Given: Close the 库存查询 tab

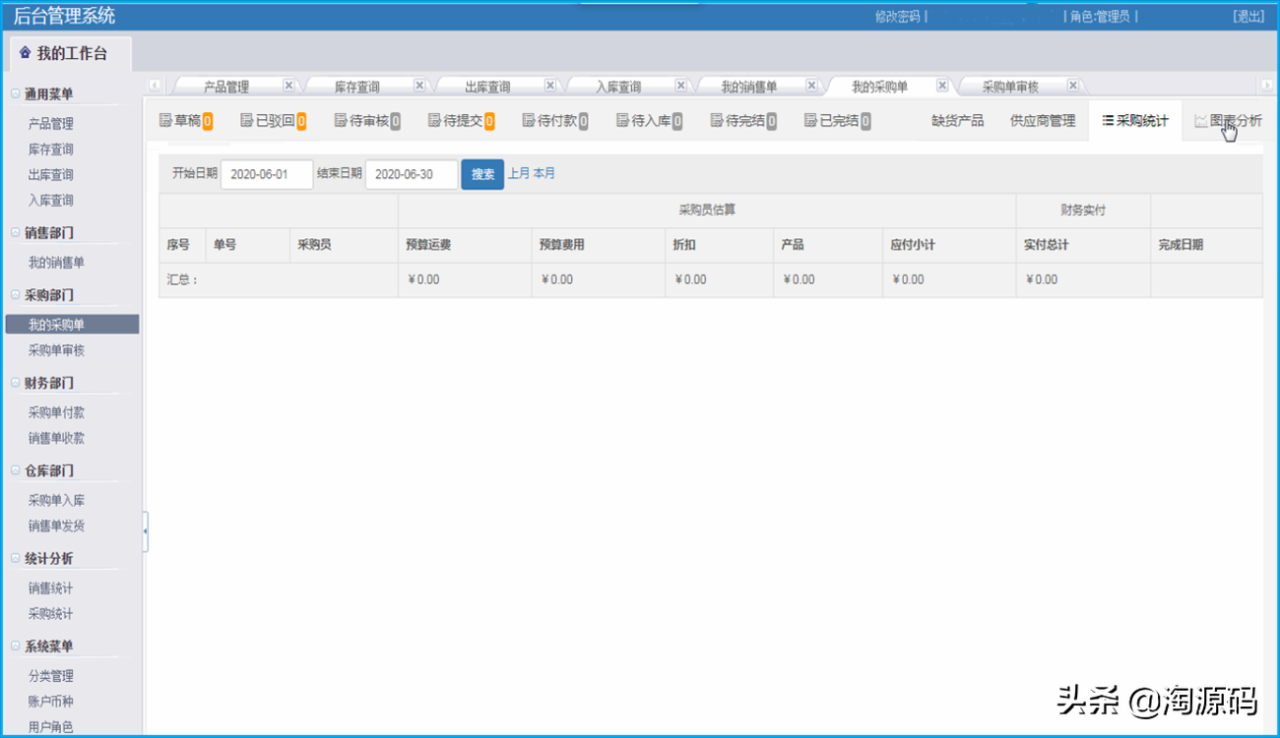Looking at the screenshot, I should 419,86.
